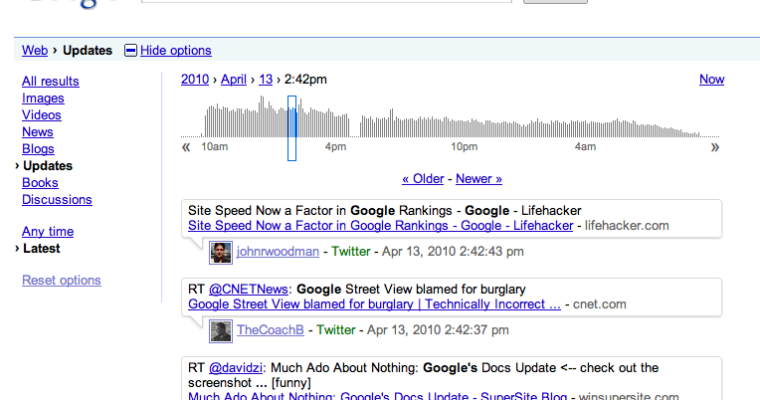The image size is (760, 400).
Task: Open the Street View burglary article link
Action: pyautogui.click(x=374, y=304)
